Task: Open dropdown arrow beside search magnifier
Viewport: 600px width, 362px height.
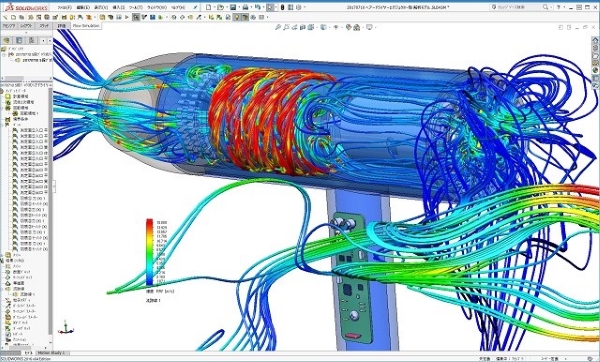Action: coord(551,7)
